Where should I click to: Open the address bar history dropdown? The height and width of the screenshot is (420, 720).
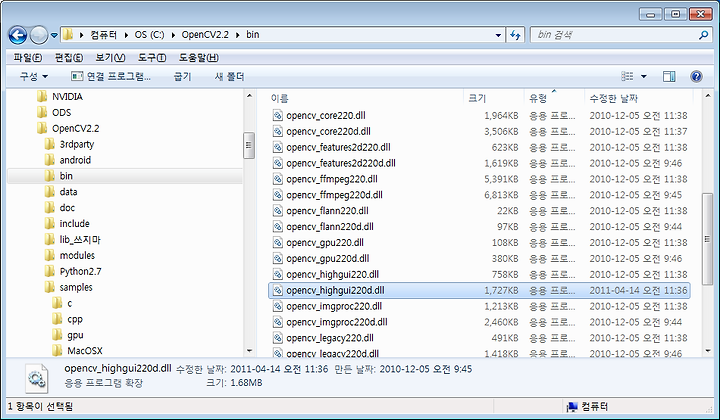[498, 35]
